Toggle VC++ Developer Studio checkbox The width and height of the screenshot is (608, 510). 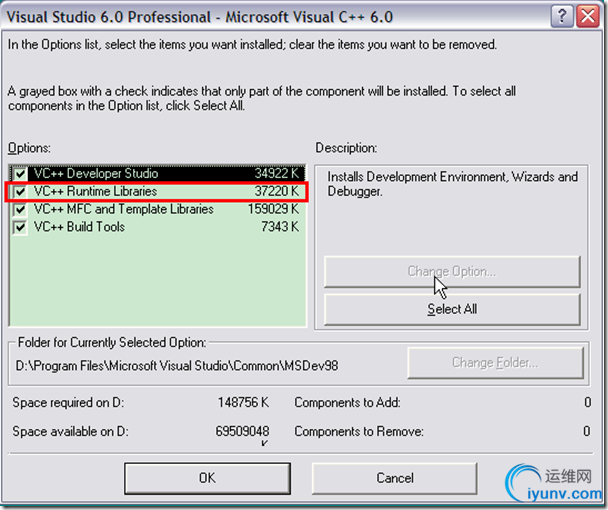point(20,173)
